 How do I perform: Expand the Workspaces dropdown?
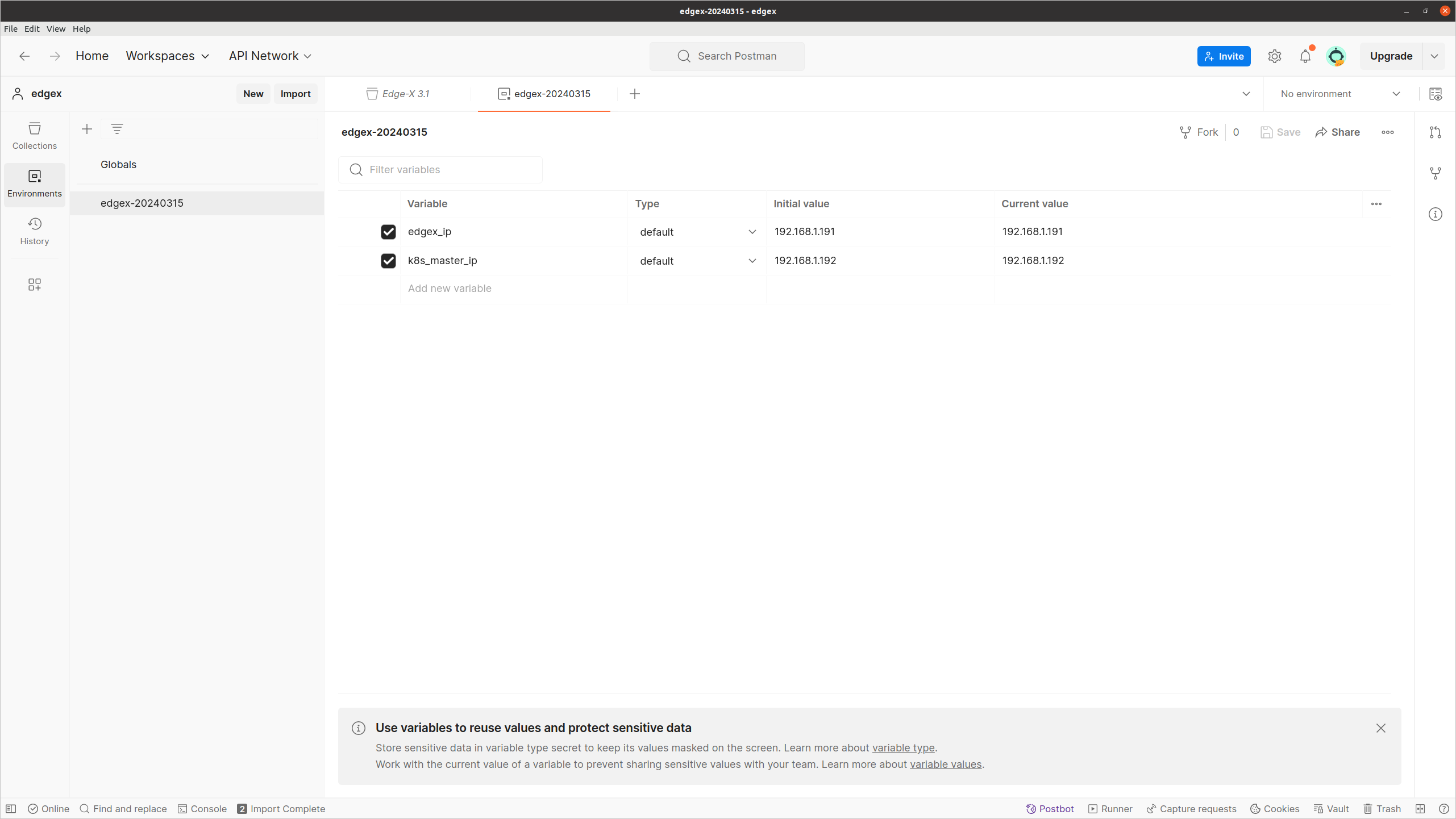[x=168, y=56]
